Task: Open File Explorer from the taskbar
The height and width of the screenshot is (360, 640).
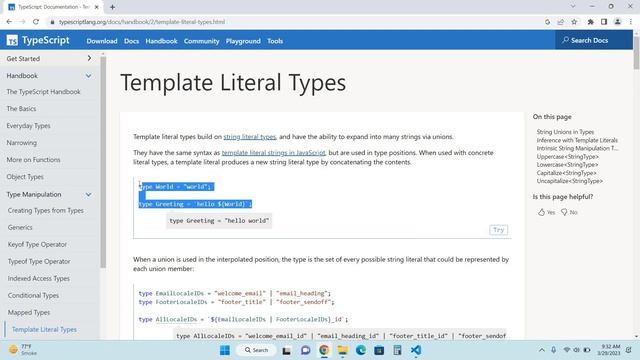Action: pyautogui.click(x=342, y=350)
